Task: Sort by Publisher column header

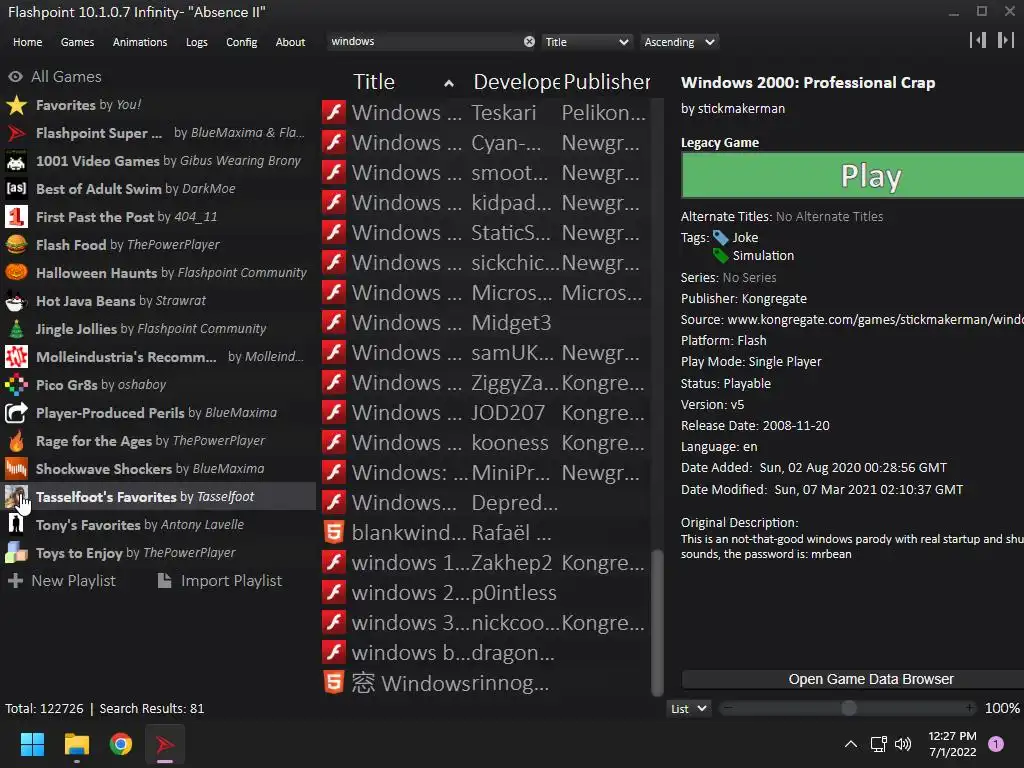Action: [607, 82]
